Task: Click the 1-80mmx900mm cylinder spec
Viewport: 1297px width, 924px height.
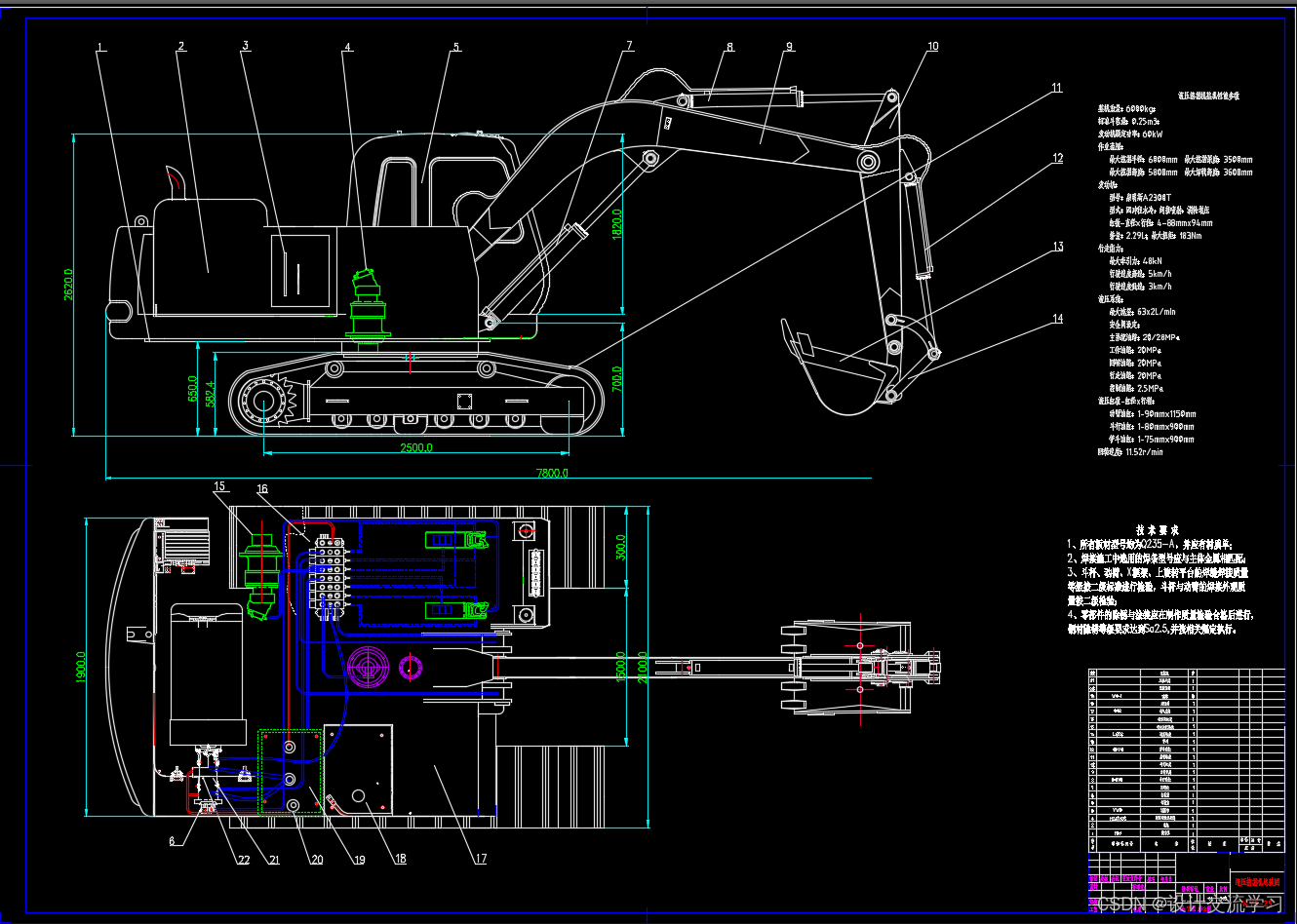Action: [x=1165, y=426]
